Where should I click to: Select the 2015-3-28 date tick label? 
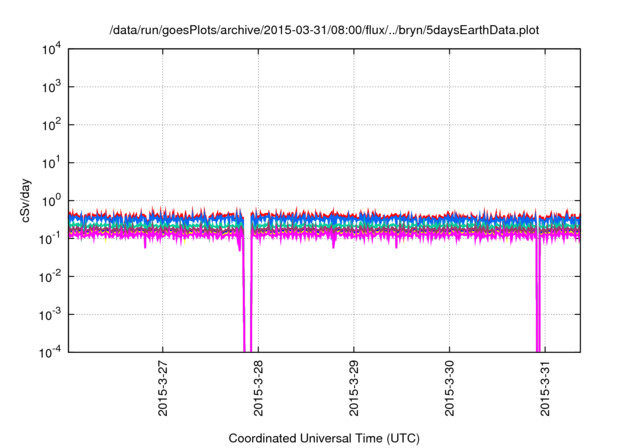(x=258, y=388)
